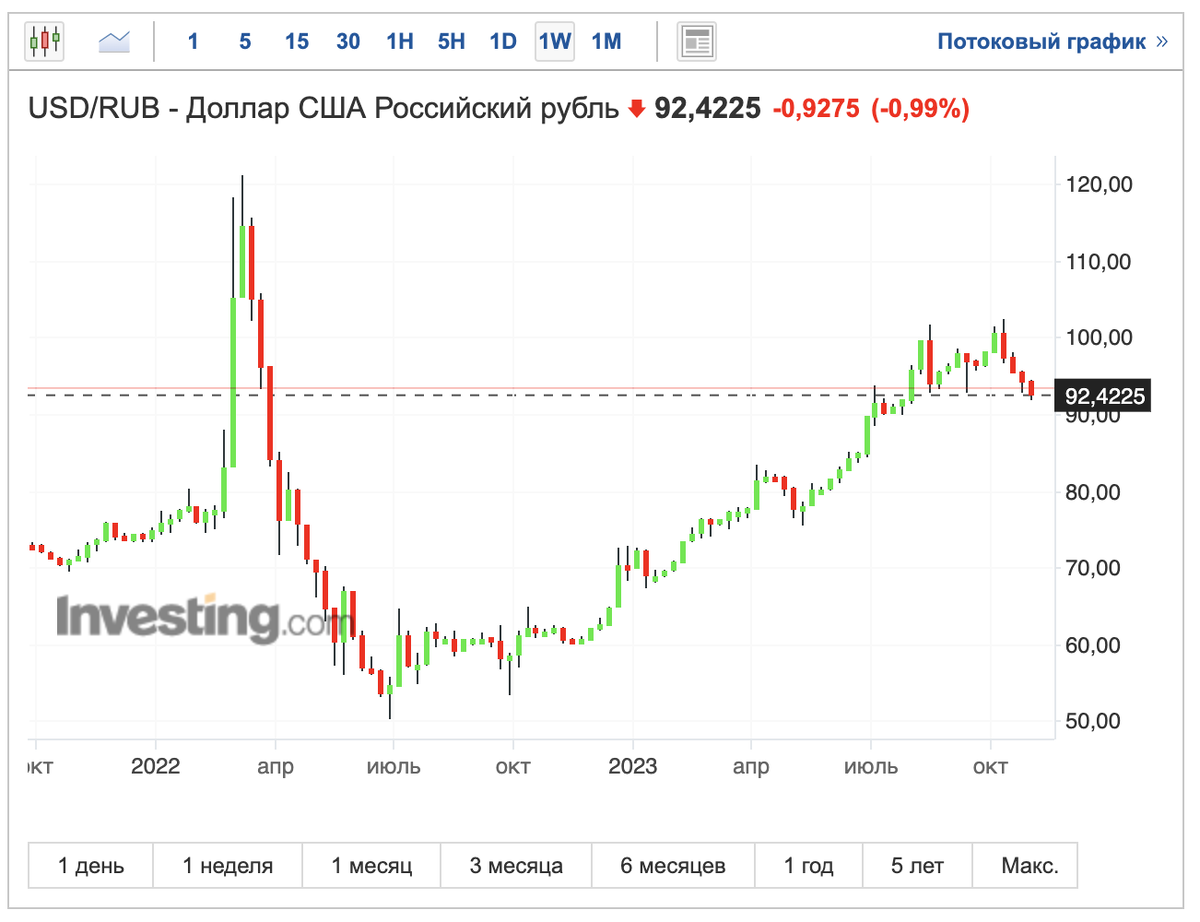Show the 6 месяцев range

pyautogui.click(x=673, y=865)
